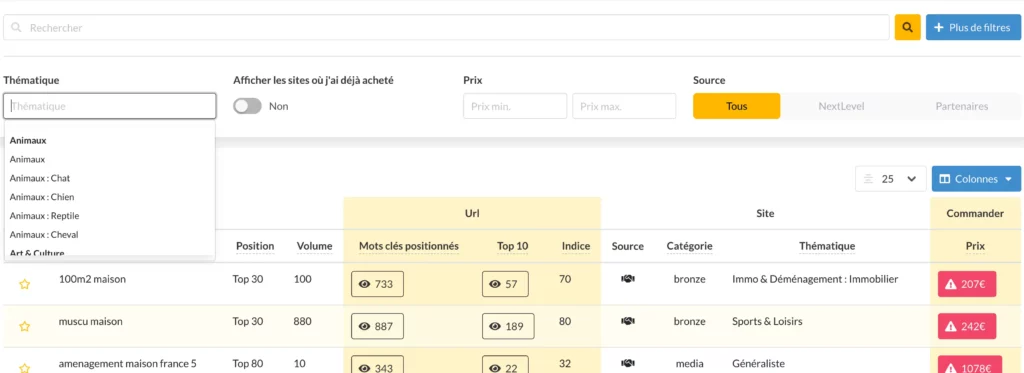Image resolution: width=1024 pixels, height=373 pixels.
Task: View the 733 positioned keywords
Action: (x=377, y=284)
